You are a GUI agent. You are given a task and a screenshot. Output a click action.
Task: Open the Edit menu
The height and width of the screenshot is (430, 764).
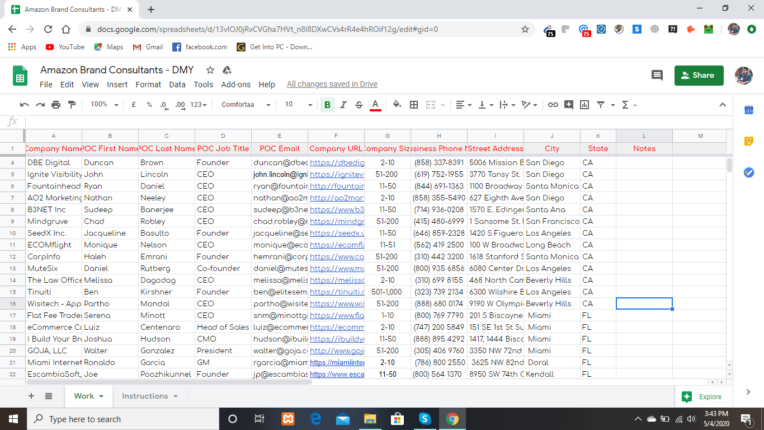67,84
